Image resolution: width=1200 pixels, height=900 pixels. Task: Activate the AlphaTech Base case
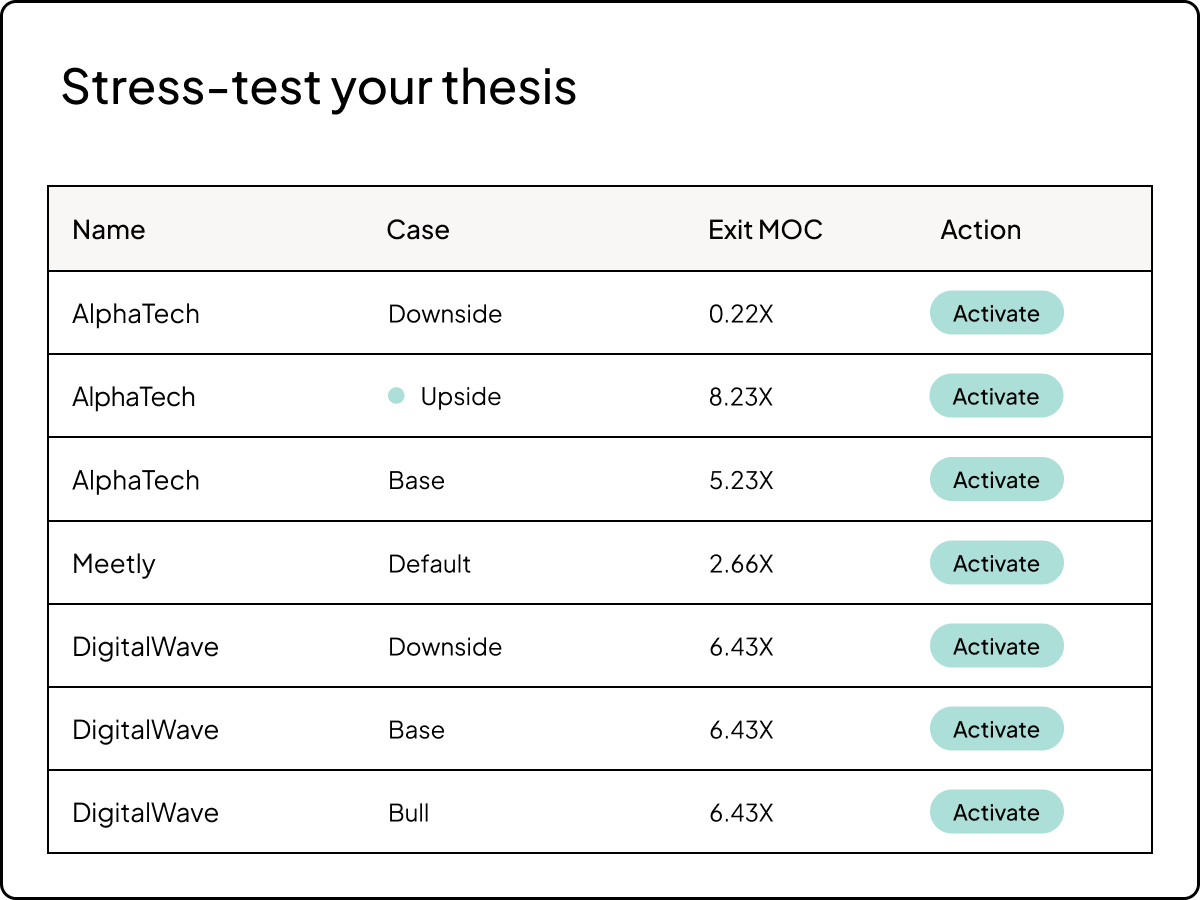[996, 480]
